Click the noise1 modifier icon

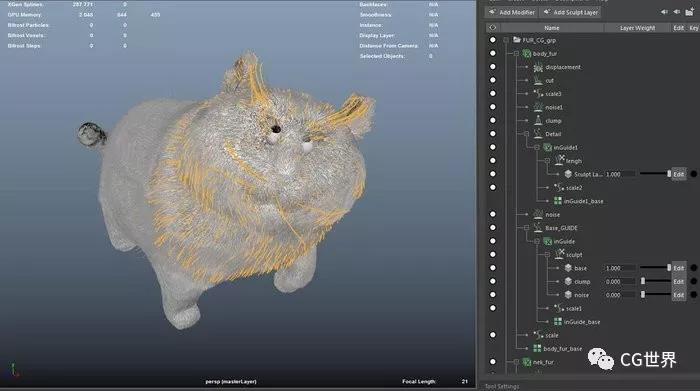pyautogui.click(x=538, y=107)
